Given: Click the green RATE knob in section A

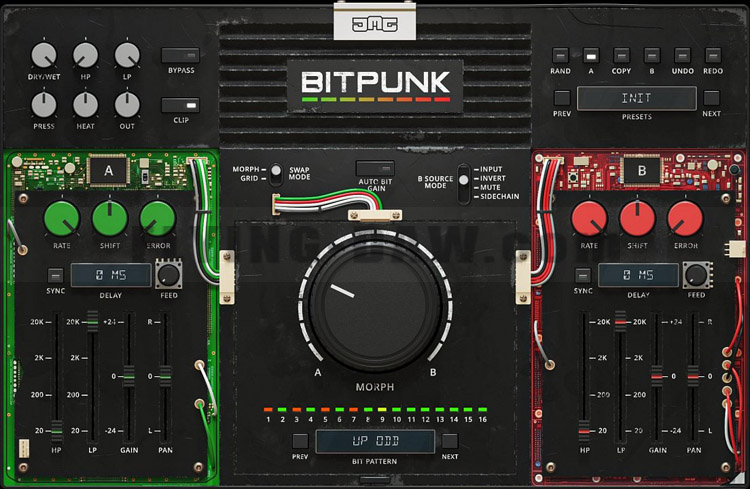Looking at the screenshot, I should (x=62, y=219).
